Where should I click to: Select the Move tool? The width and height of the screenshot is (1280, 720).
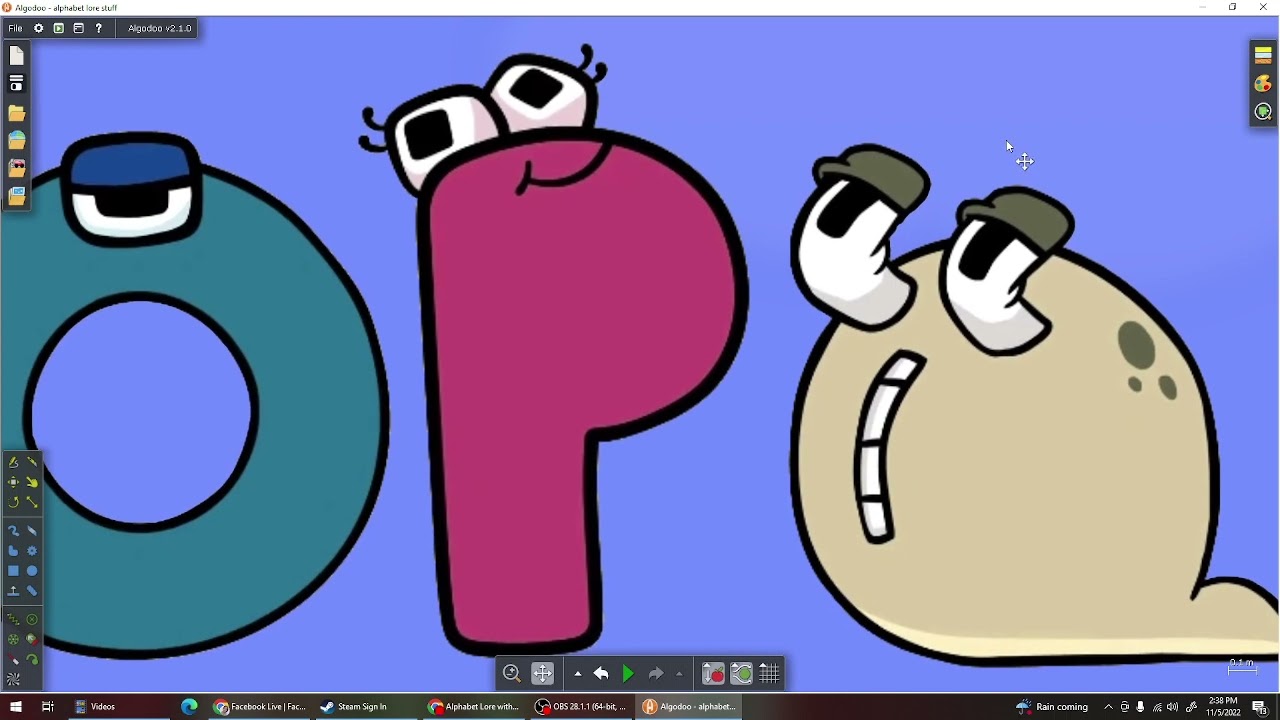pos(13,482)
